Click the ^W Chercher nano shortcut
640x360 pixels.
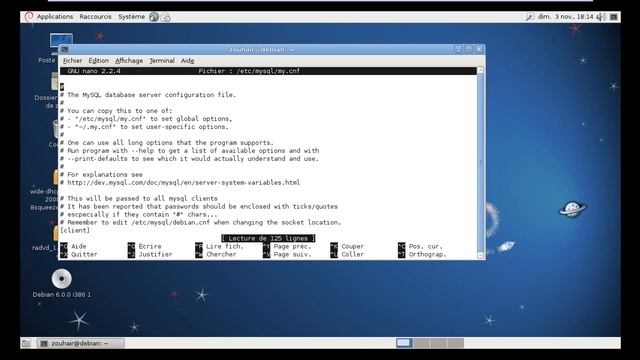216,254
